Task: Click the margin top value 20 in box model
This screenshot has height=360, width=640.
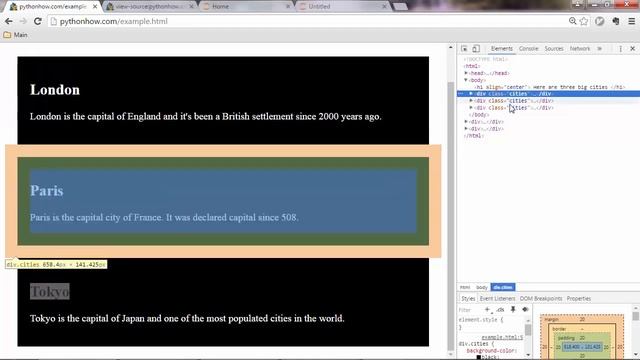Action: click(582, 320)
